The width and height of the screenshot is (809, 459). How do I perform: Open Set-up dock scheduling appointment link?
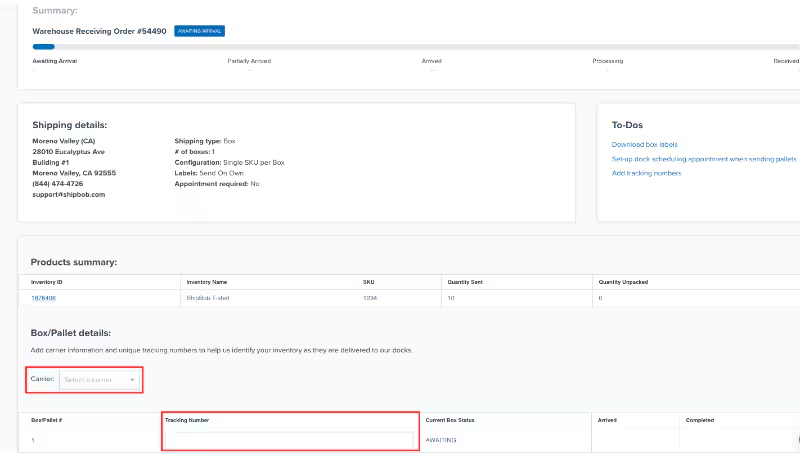pyautogui.click(x=704, y=159)
